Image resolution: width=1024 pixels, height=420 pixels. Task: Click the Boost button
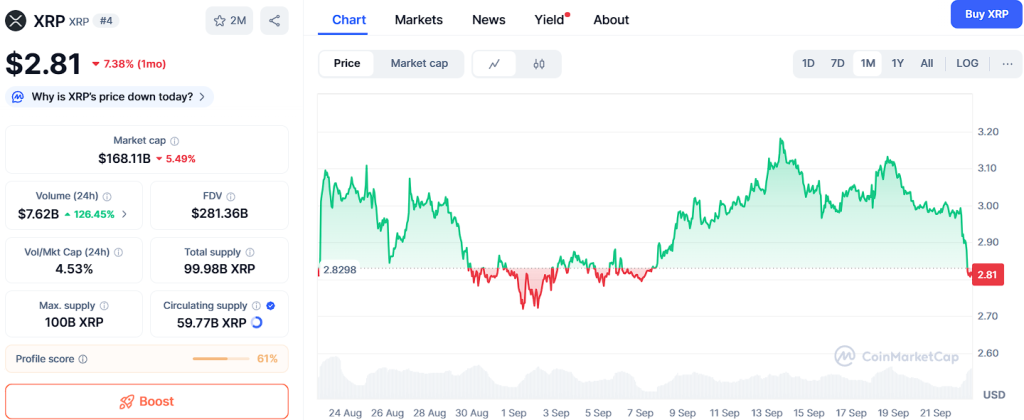[x=147, y=401]
